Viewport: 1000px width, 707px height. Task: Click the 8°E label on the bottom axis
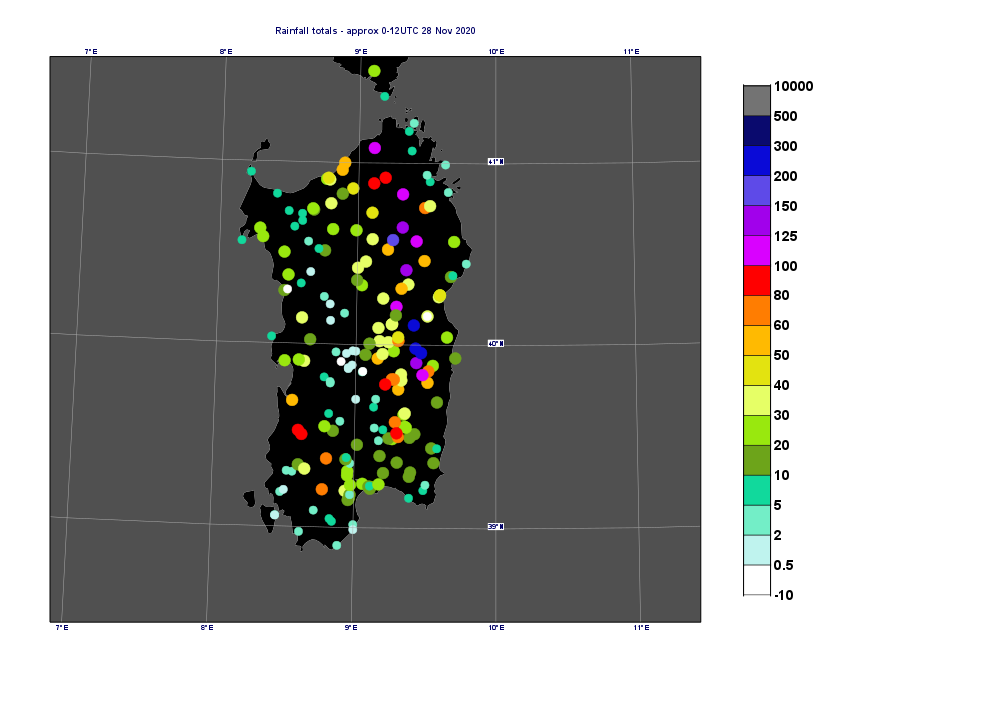(207, 628)
